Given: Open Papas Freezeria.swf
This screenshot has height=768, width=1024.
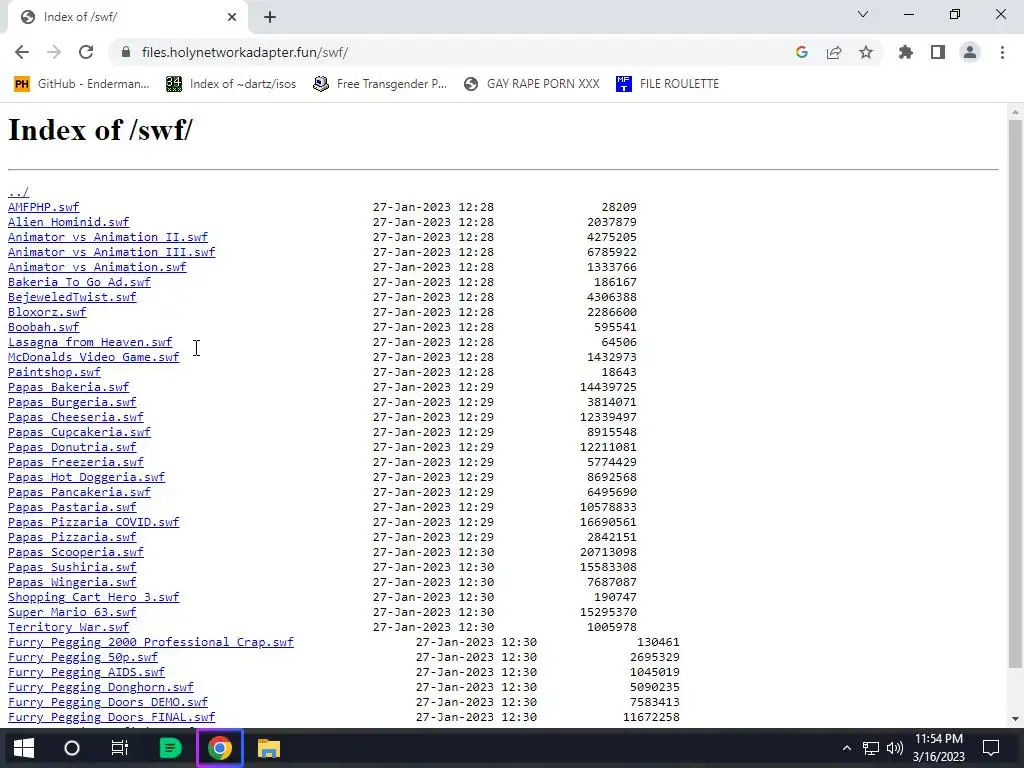Looking at the screenshot, I should pos(76,462).
